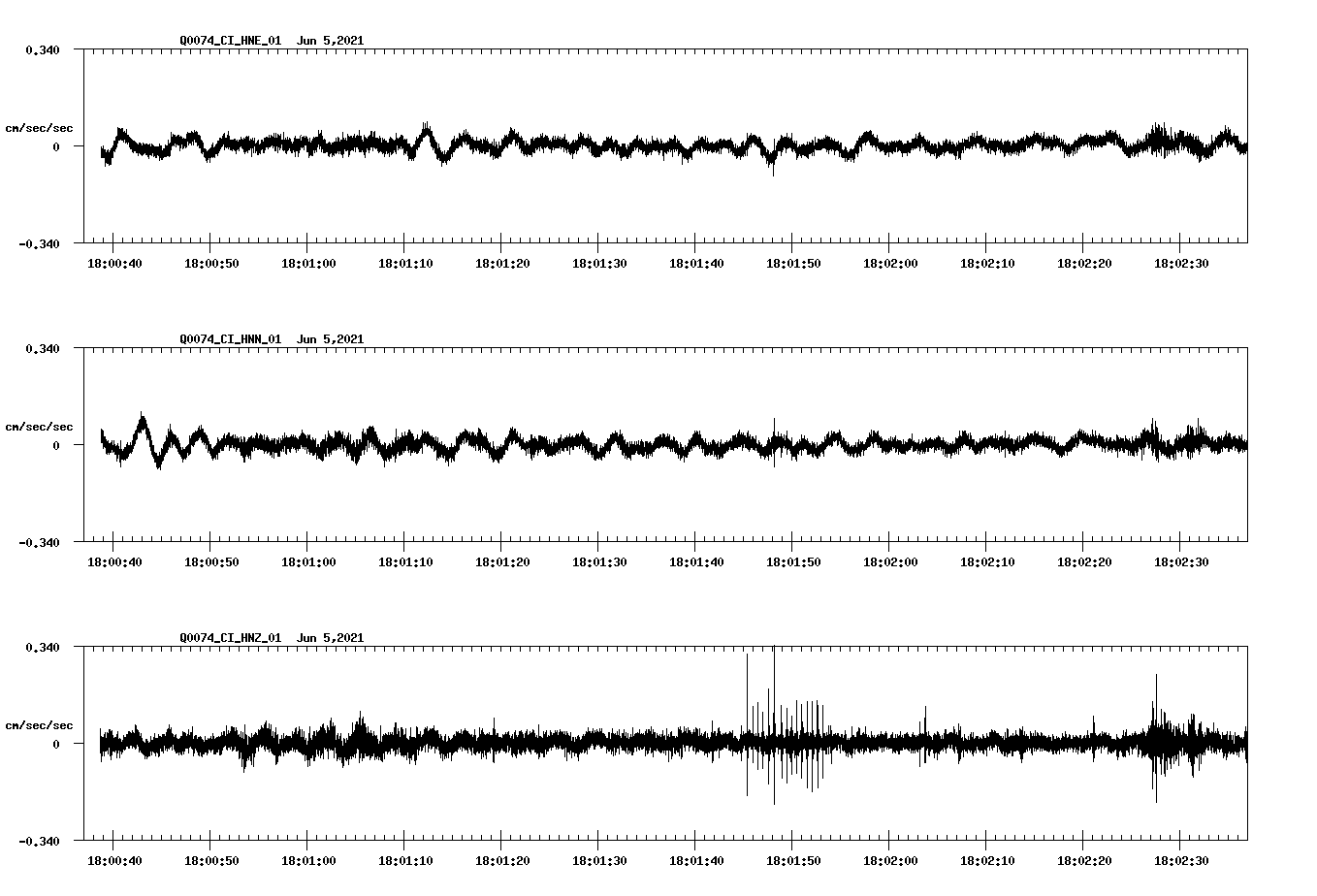Click the 18:01:20 time label under HNZ plot
Screen dimensions: 1317x896
(502, 860)
